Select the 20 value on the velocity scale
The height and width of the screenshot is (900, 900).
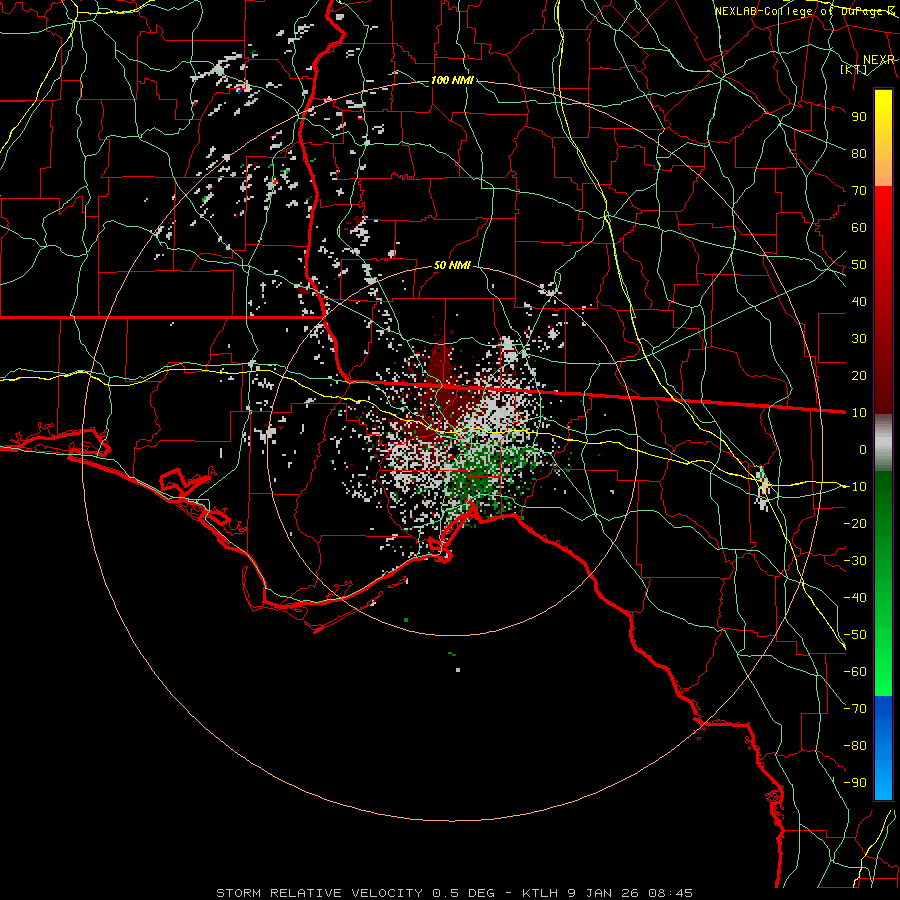[859, 376]
